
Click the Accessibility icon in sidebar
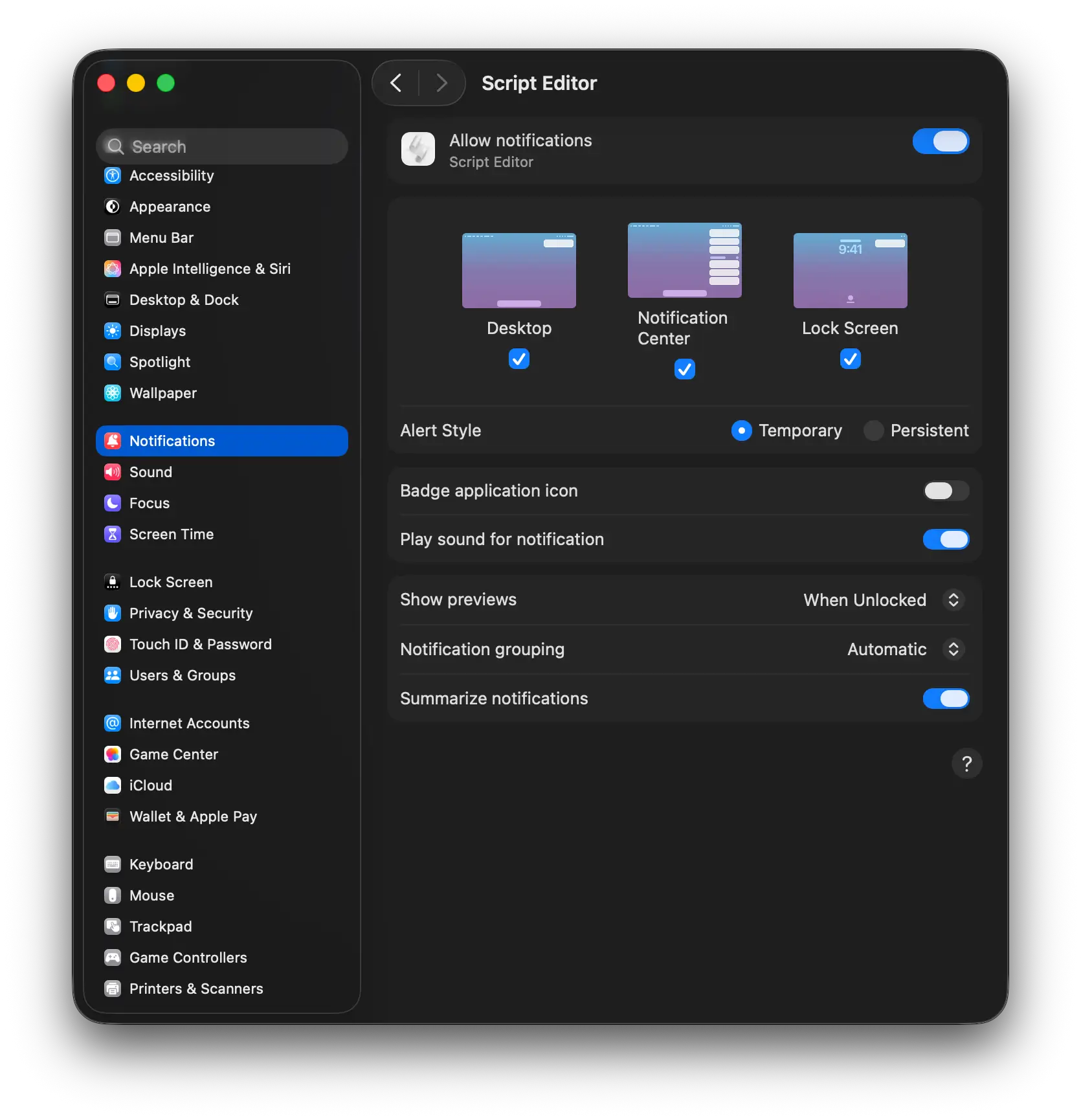pos(113,175)
